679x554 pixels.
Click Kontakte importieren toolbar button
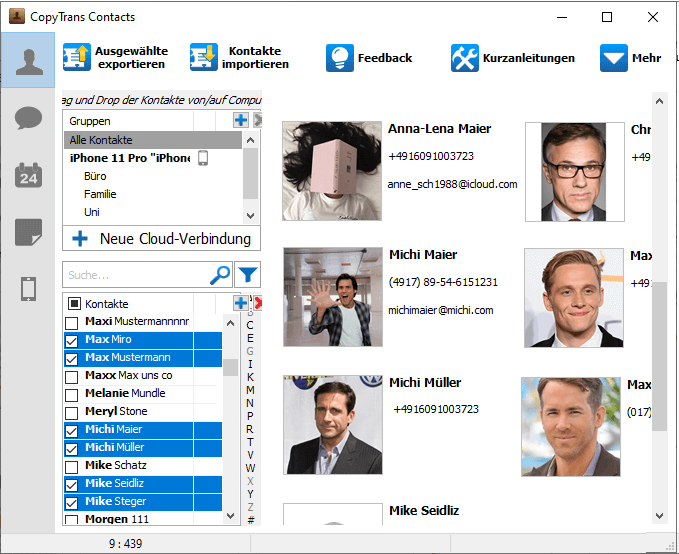[239, 57]
